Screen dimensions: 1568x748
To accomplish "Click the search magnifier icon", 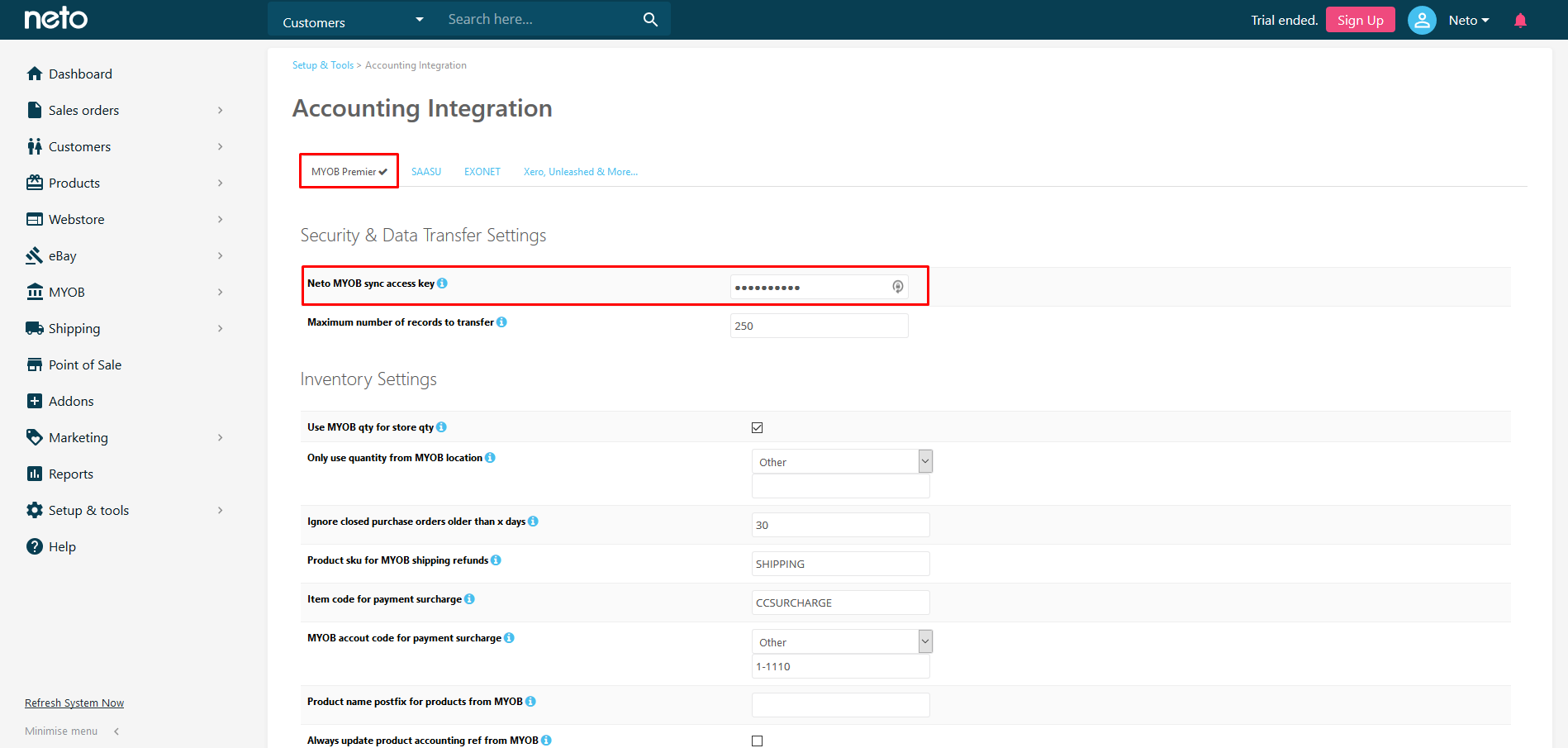I will pyautogui.click(x=650, y=19).
